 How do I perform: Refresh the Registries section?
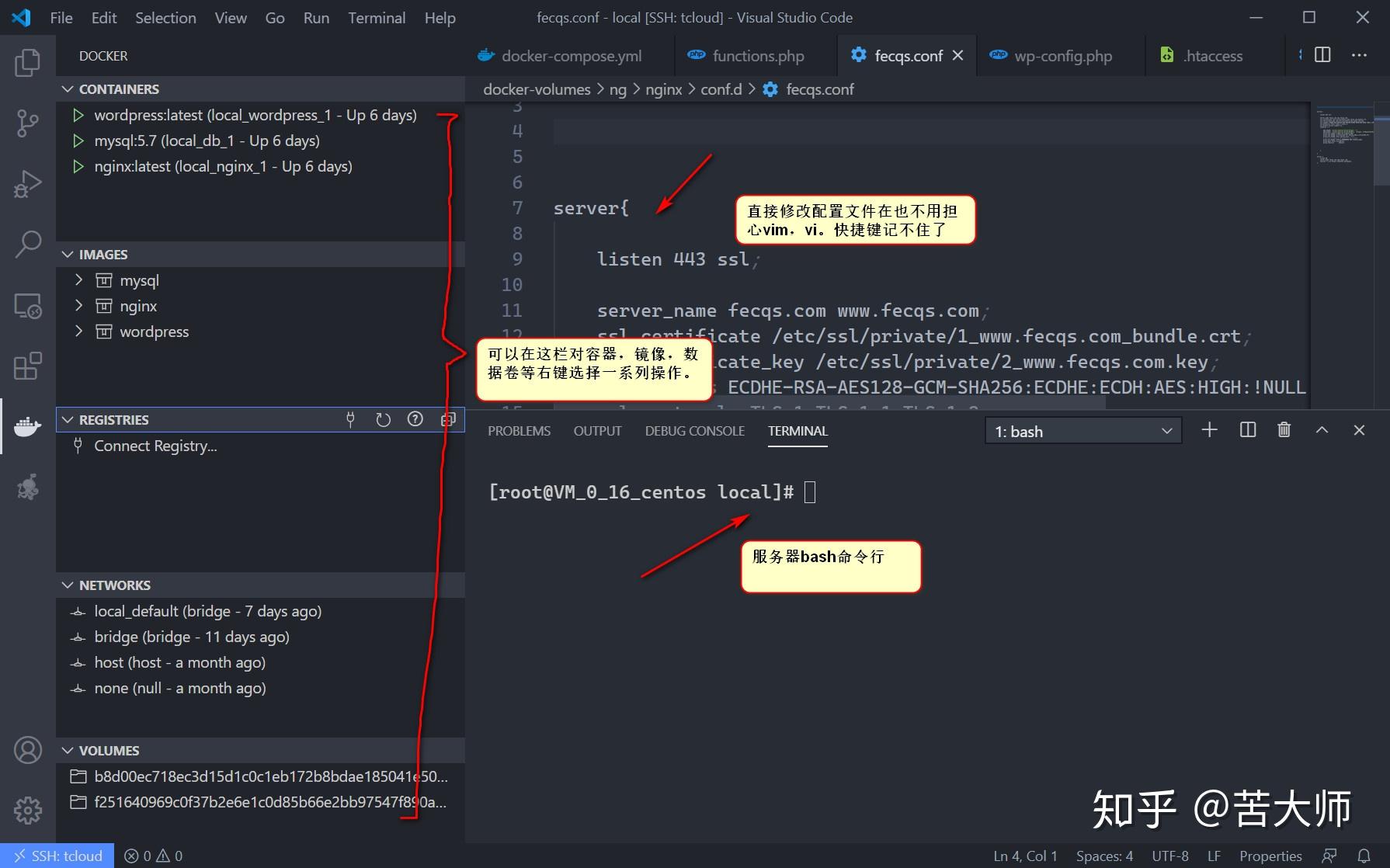click(383, 420)
